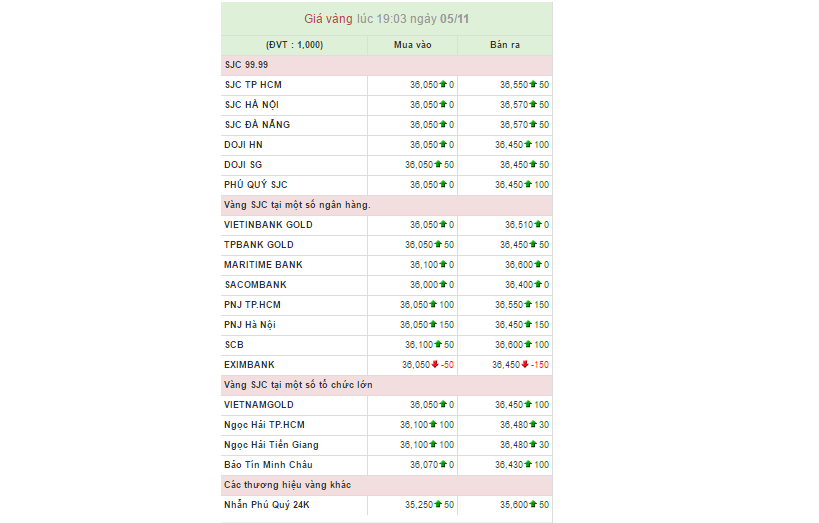
Task: Open the VIETINBANK GOLD row label
Action: click(x=268, y=225)
